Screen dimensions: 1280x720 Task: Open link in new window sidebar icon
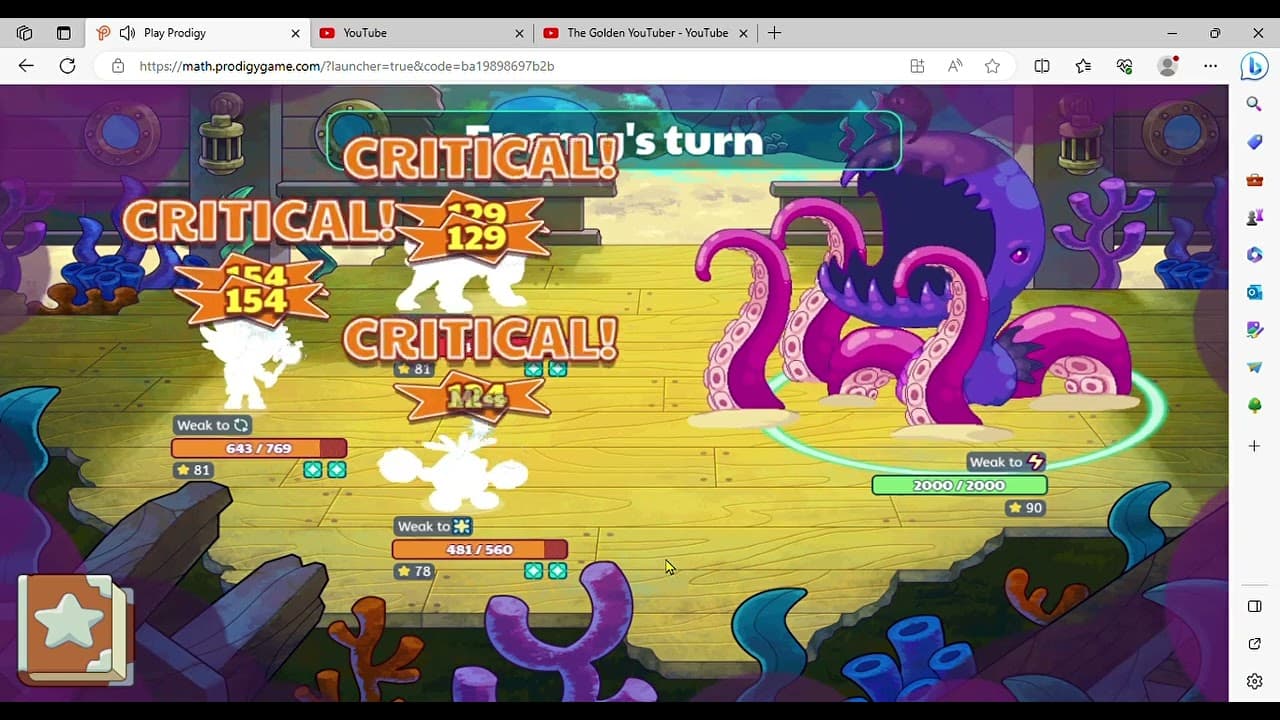coord(1254,644)
